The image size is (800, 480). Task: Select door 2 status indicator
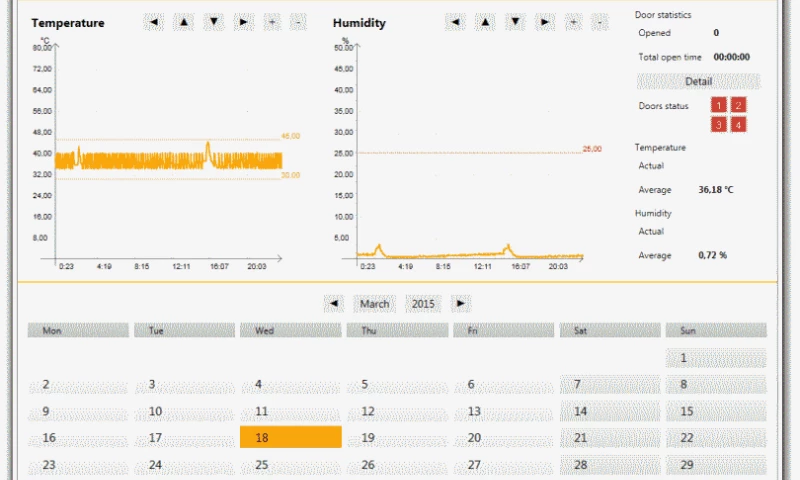click(x=738, y=105)
